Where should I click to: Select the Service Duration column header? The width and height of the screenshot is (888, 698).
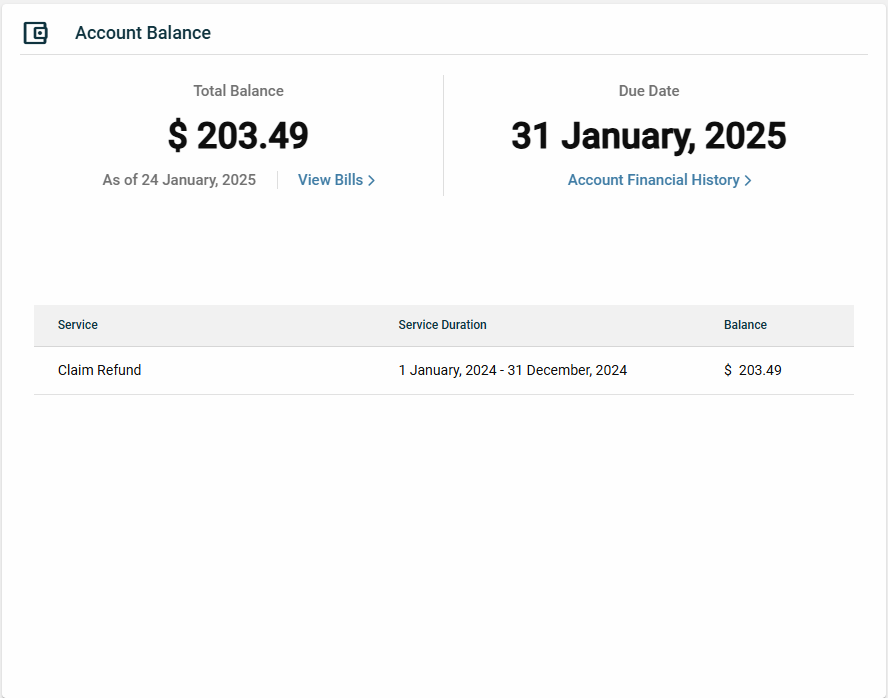click(x=442, y=325)
